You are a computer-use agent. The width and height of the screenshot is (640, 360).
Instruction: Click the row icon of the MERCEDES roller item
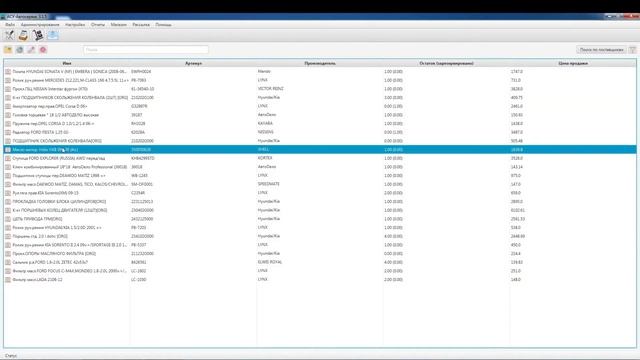pos(8,80)
